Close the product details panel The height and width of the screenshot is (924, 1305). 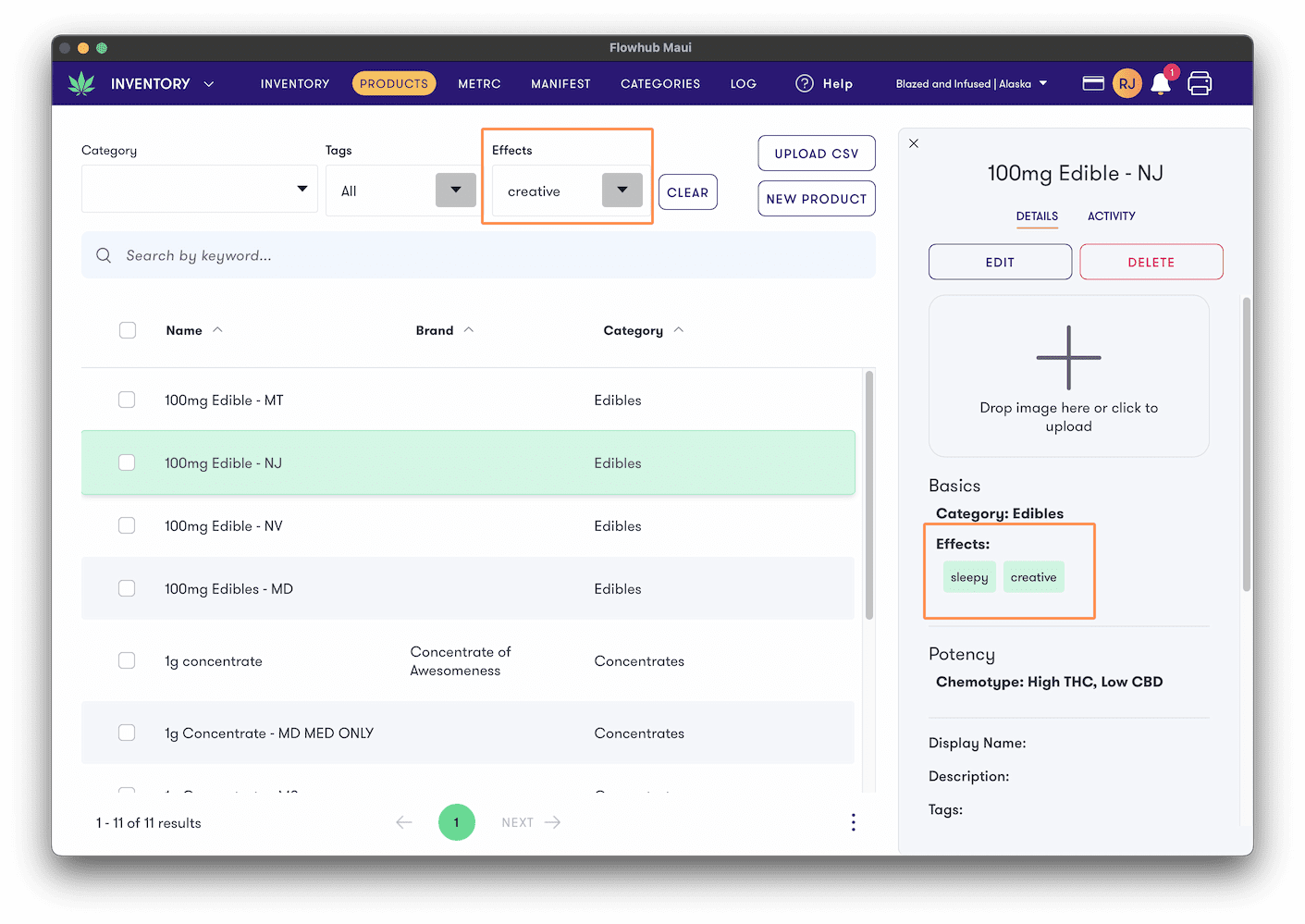coord(914,143)
